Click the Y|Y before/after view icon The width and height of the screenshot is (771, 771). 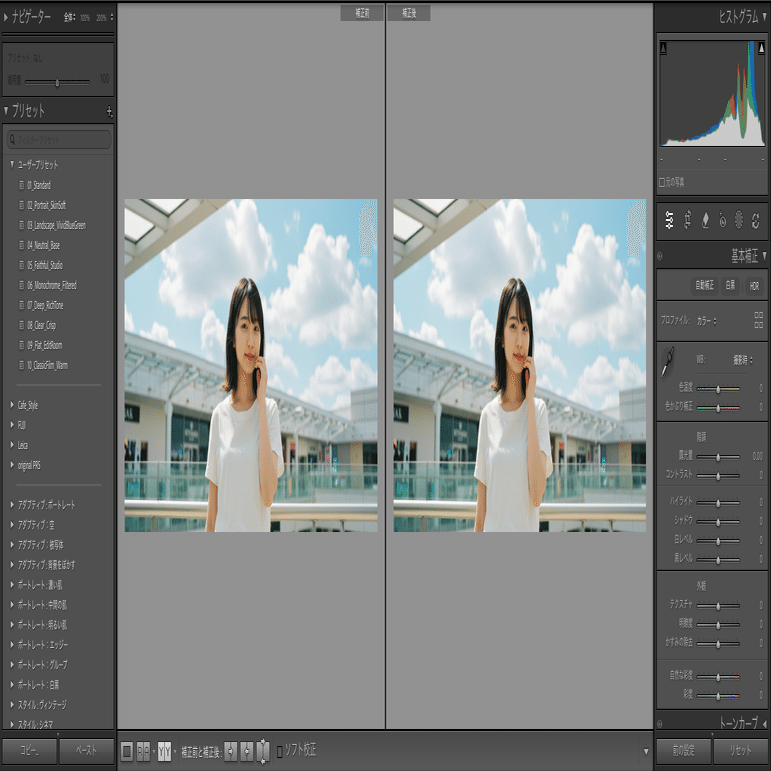point(164,751)
